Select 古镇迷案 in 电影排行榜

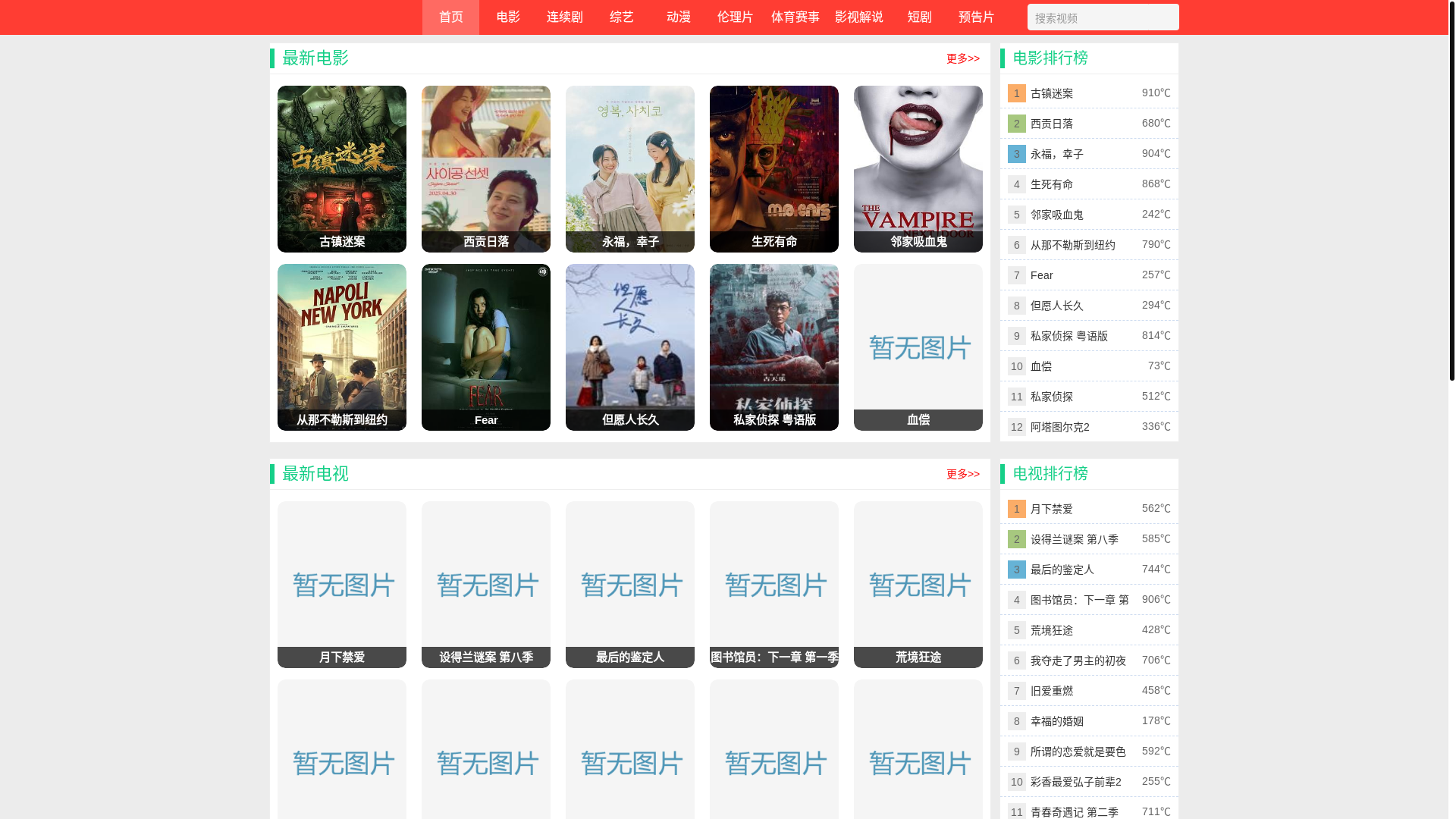pyautogui.click(x=1051, y=93)
